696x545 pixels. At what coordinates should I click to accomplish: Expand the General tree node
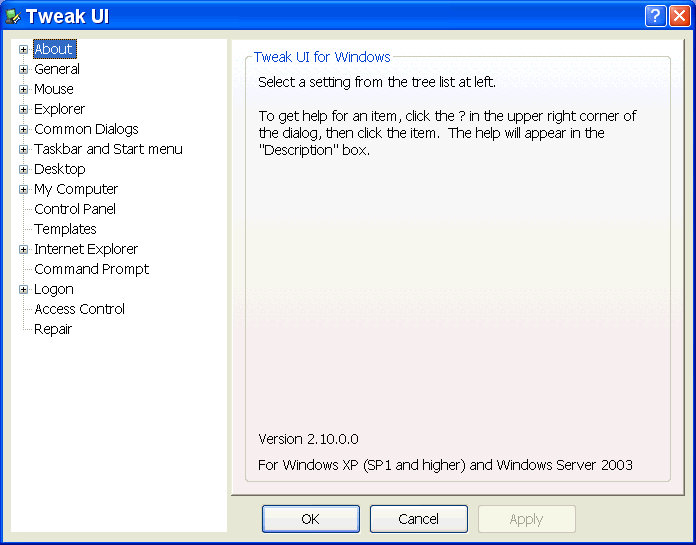click(x=24, y=69)
